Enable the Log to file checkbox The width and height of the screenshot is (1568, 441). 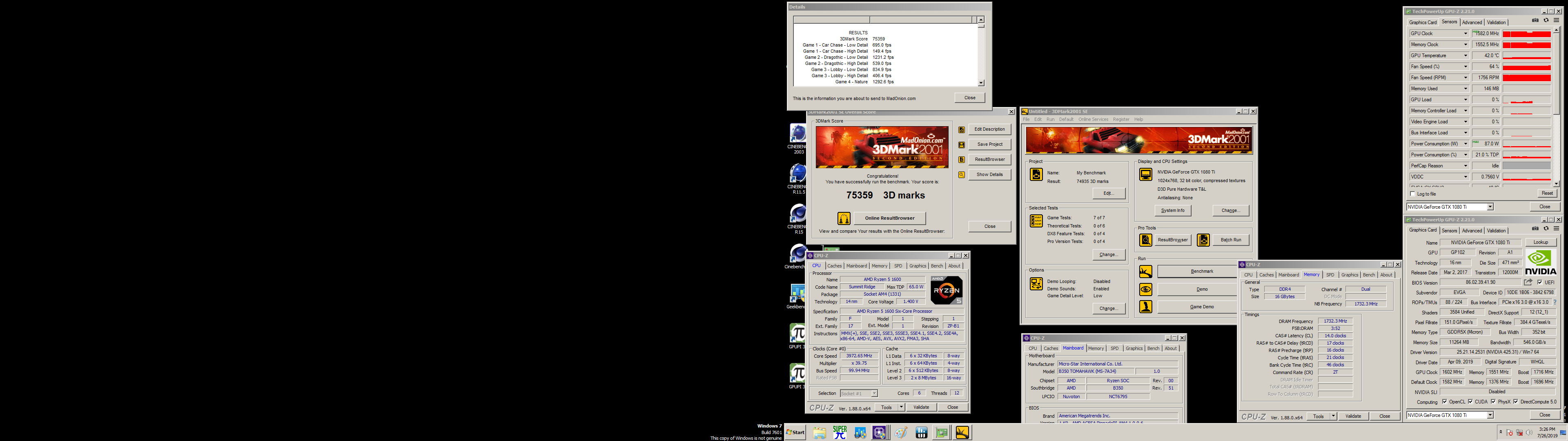[1413, 194]
